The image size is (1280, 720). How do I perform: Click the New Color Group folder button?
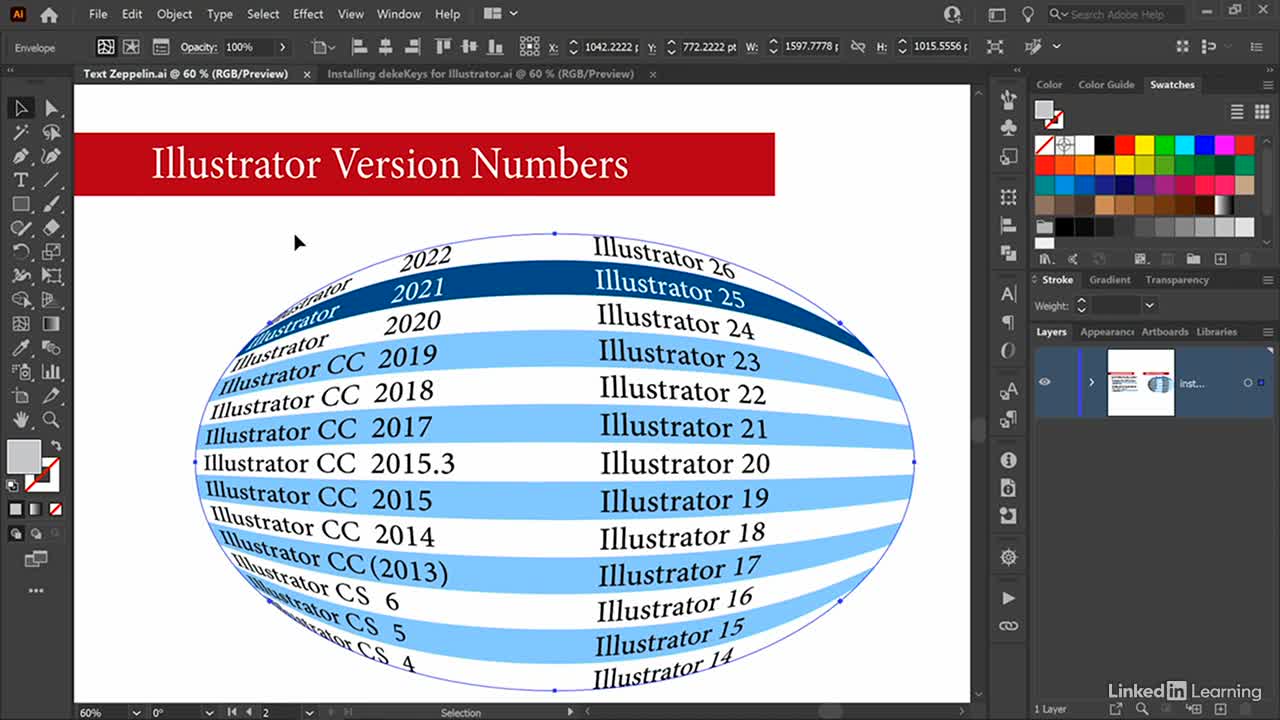click(1192, 258)
